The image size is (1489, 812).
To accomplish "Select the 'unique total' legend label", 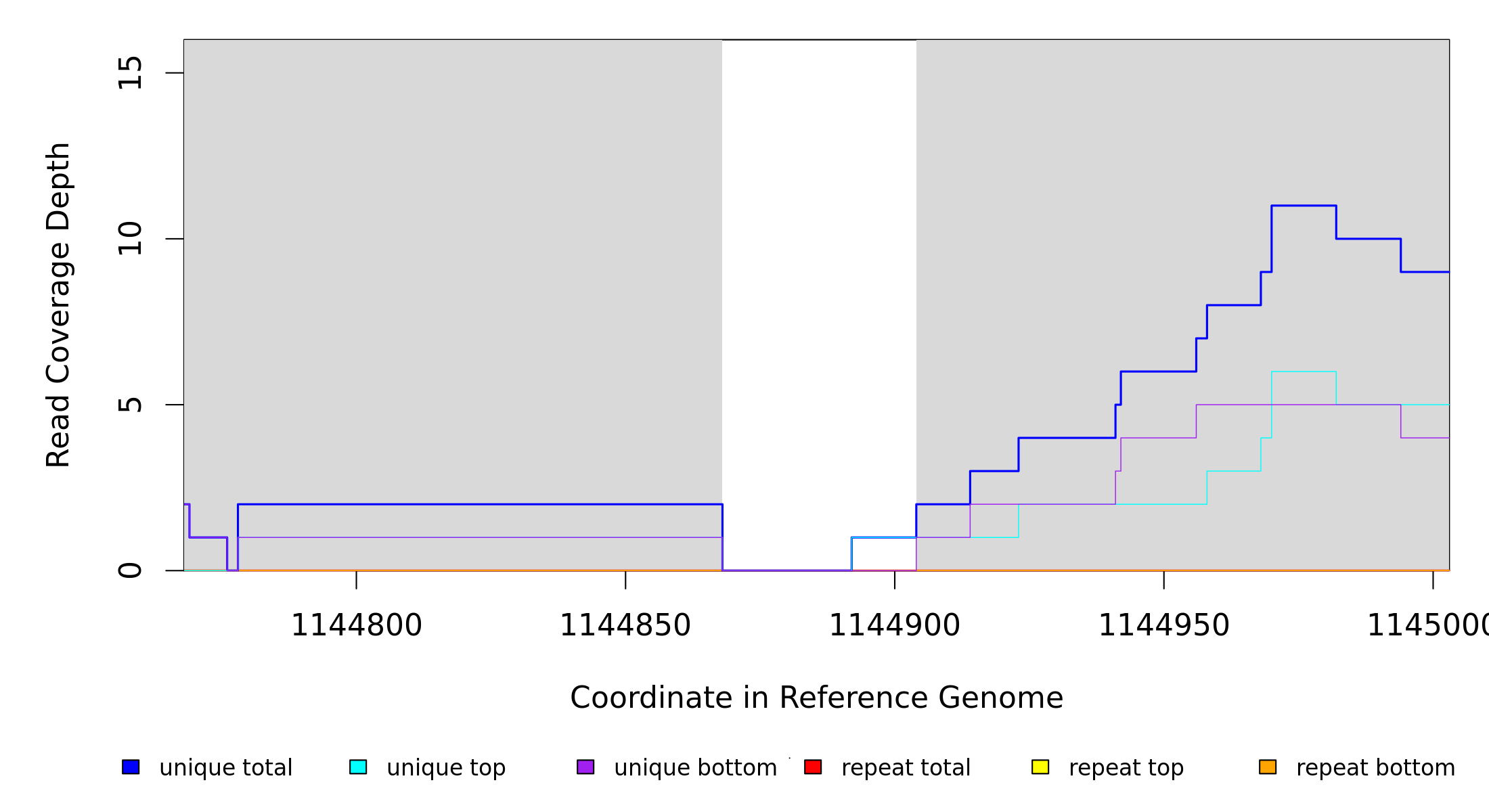I will [225, 768].
